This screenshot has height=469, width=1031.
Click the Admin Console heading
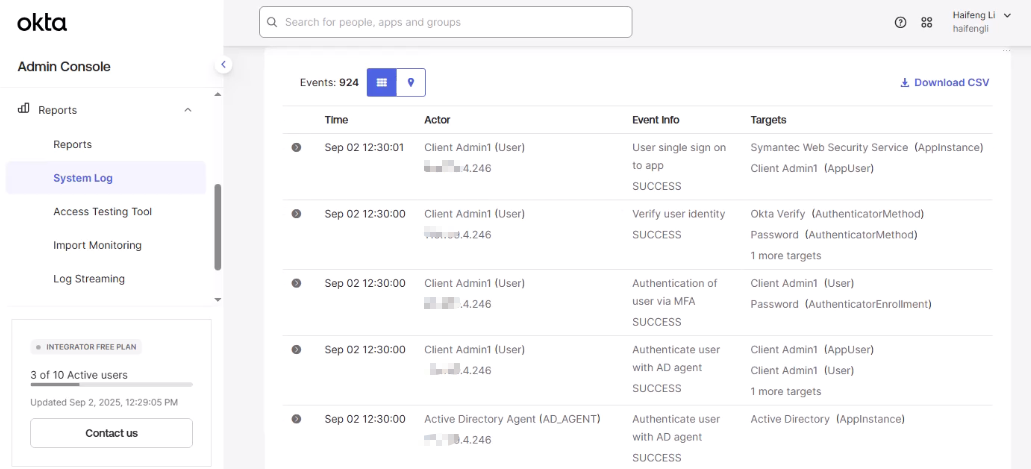64,66
